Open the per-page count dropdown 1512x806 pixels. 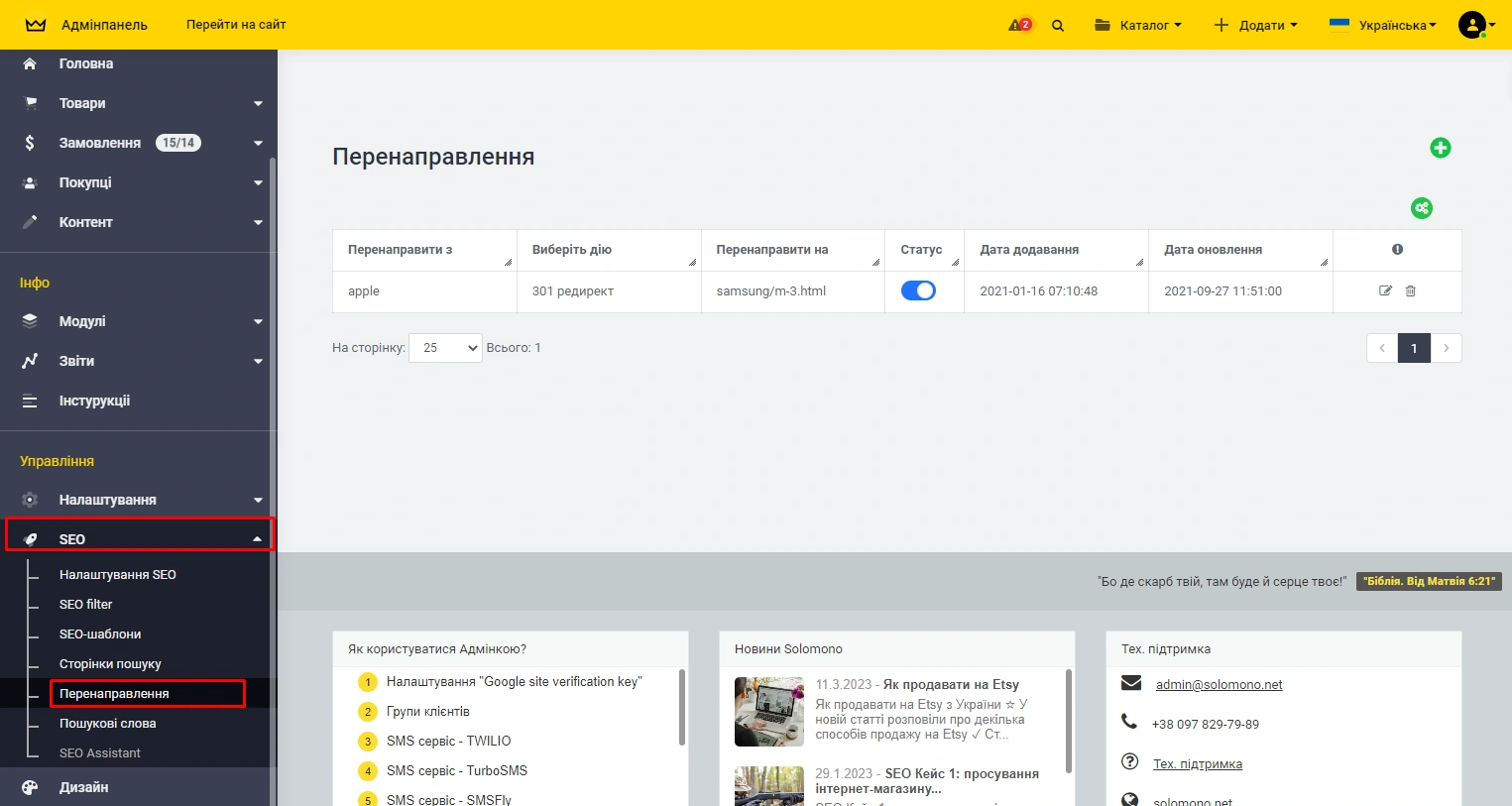click(x=445, y=348)
